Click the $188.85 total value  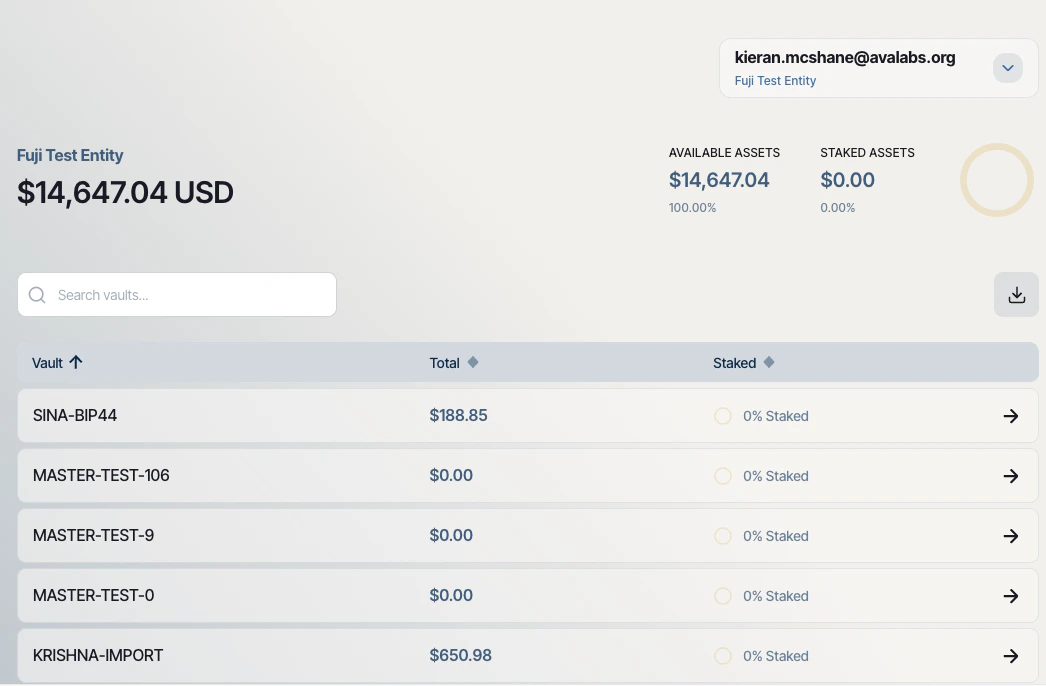458,415
